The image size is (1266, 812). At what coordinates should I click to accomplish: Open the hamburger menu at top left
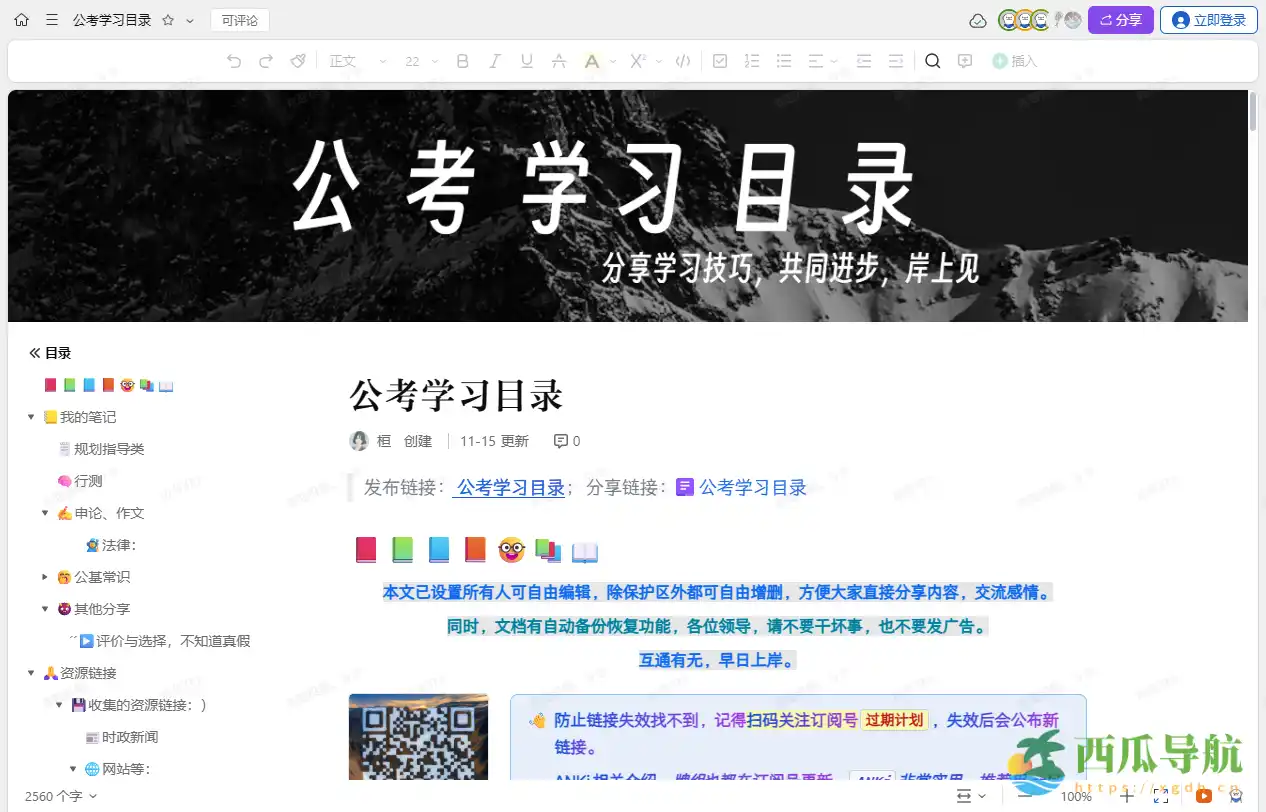click(52, 19)
